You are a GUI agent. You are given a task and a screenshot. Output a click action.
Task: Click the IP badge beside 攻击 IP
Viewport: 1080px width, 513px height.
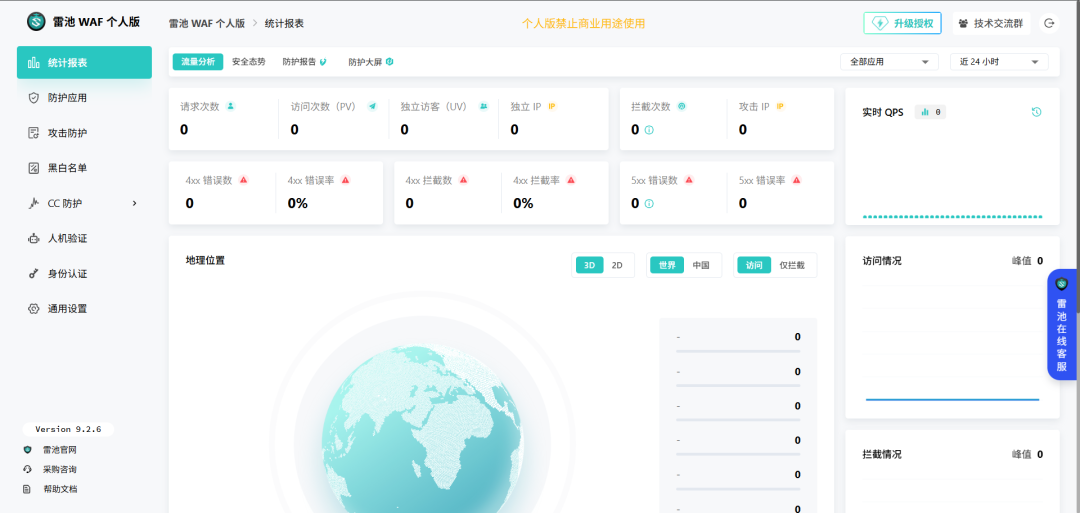click(780, 106)
